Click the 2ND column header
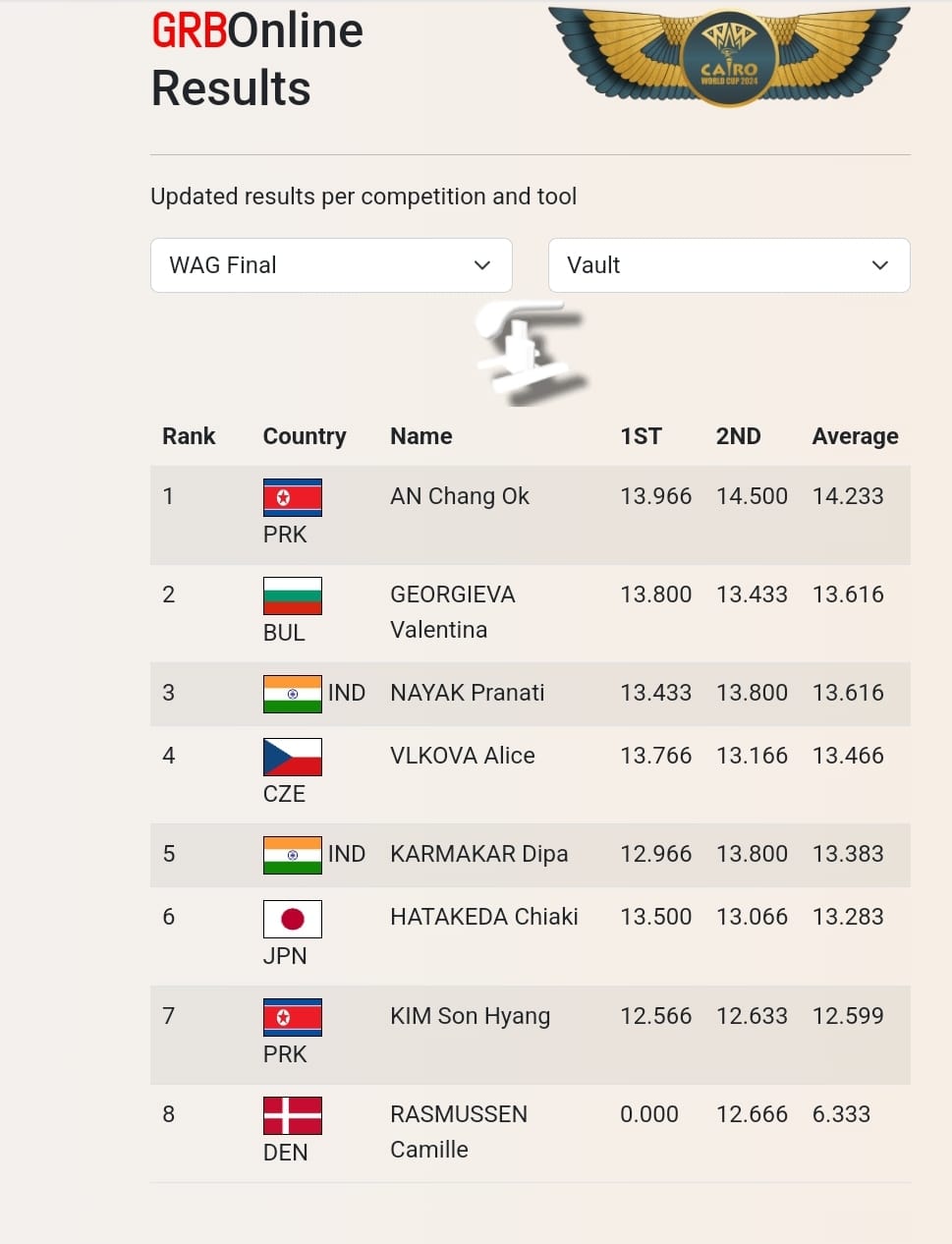 click(x=738, y=436)
